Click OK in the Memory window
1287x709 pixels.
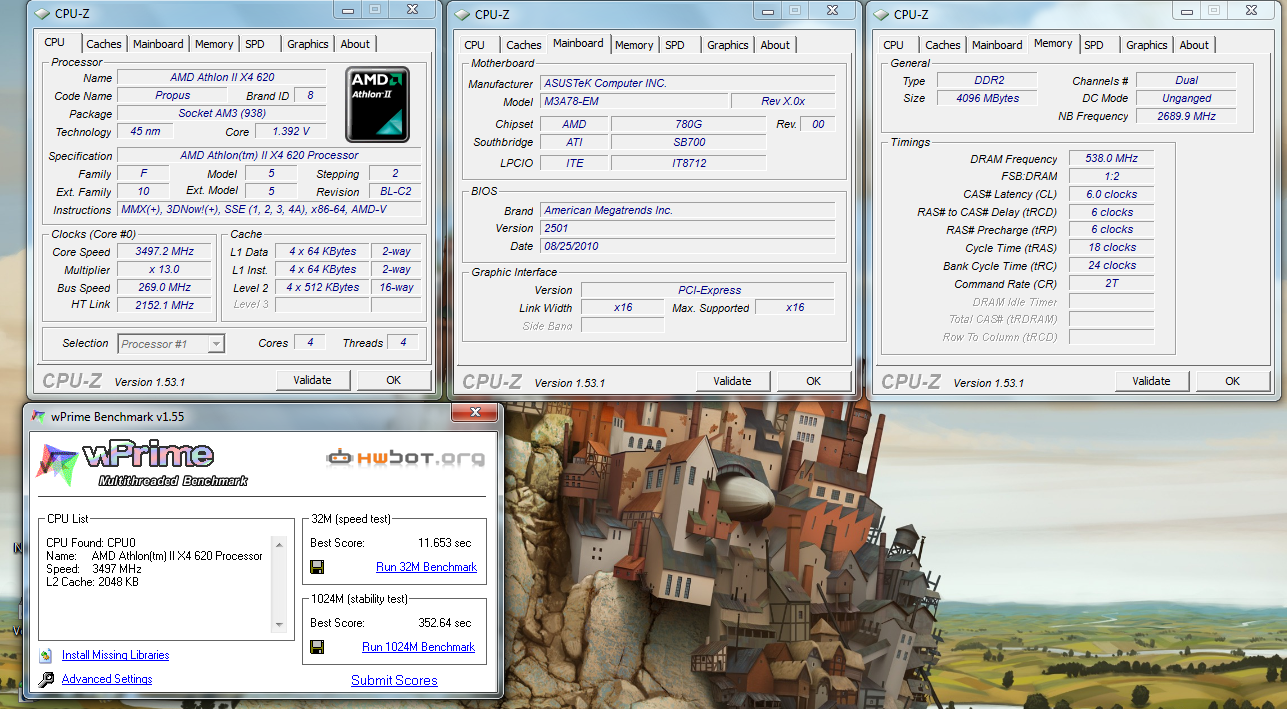click(x=1233, y=381)
